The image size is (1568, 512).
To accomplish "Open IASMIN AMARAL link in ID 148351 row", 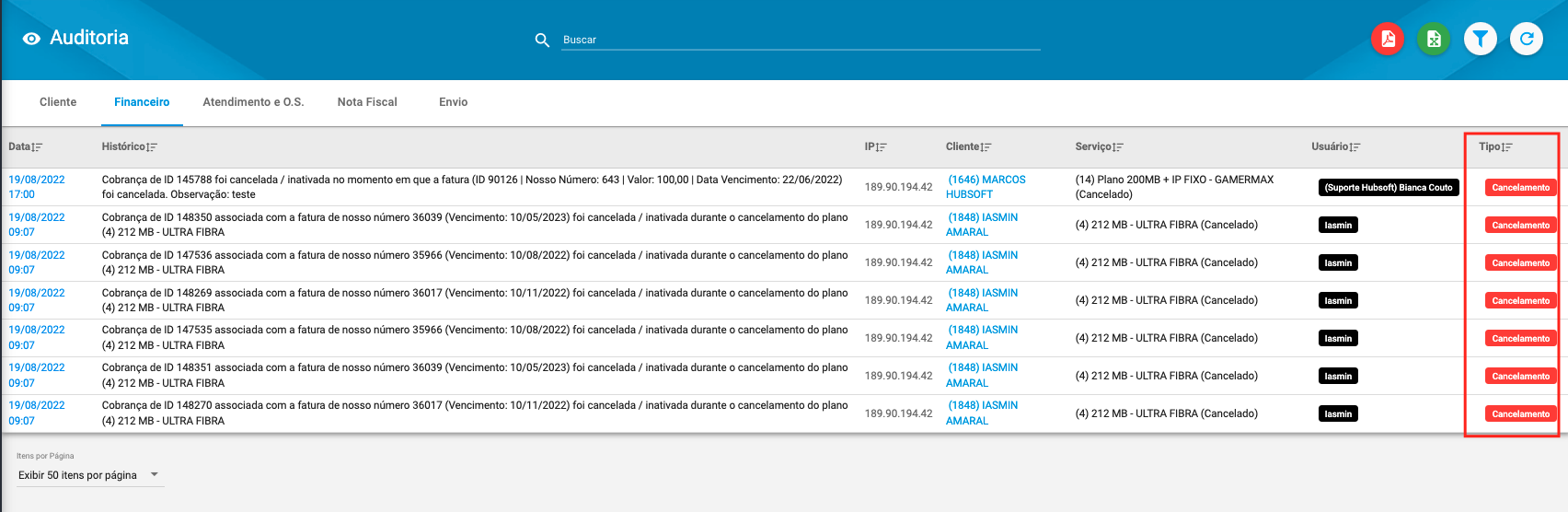I will [x=982, y=376].
